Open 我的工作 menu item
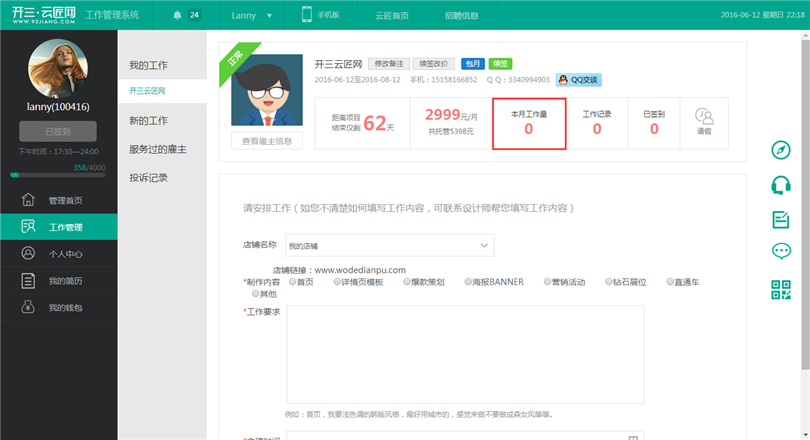This screenshot has width=810, height=440. click(148, 65)
